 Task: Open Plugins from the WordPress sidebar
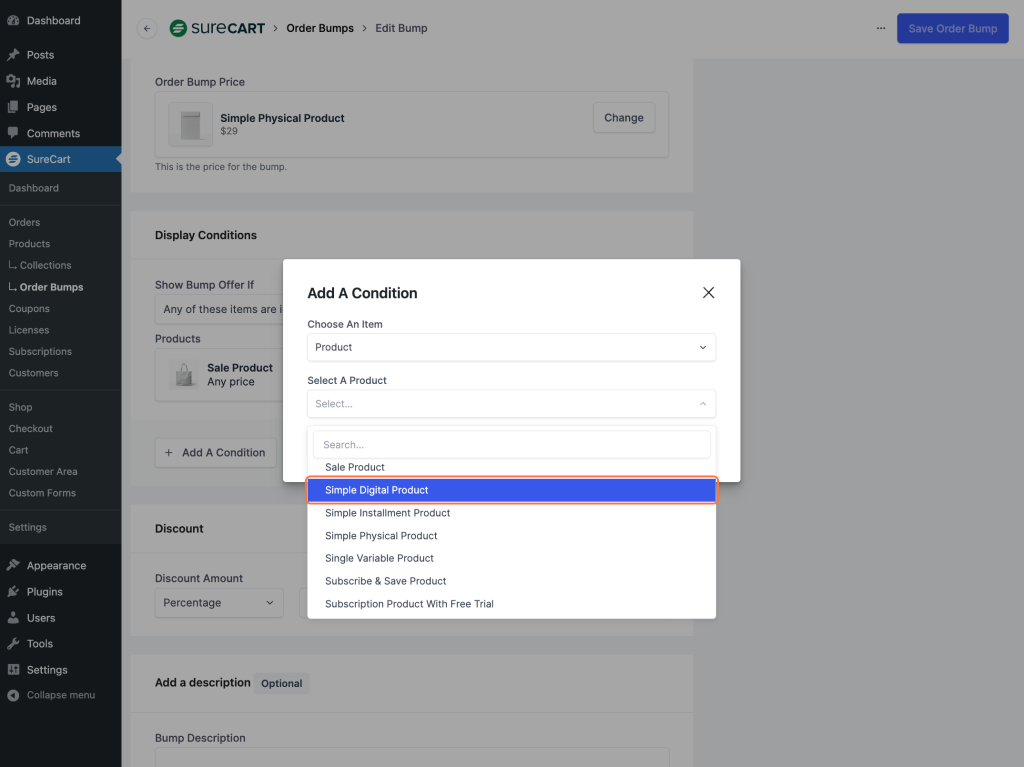click(44, 592)
